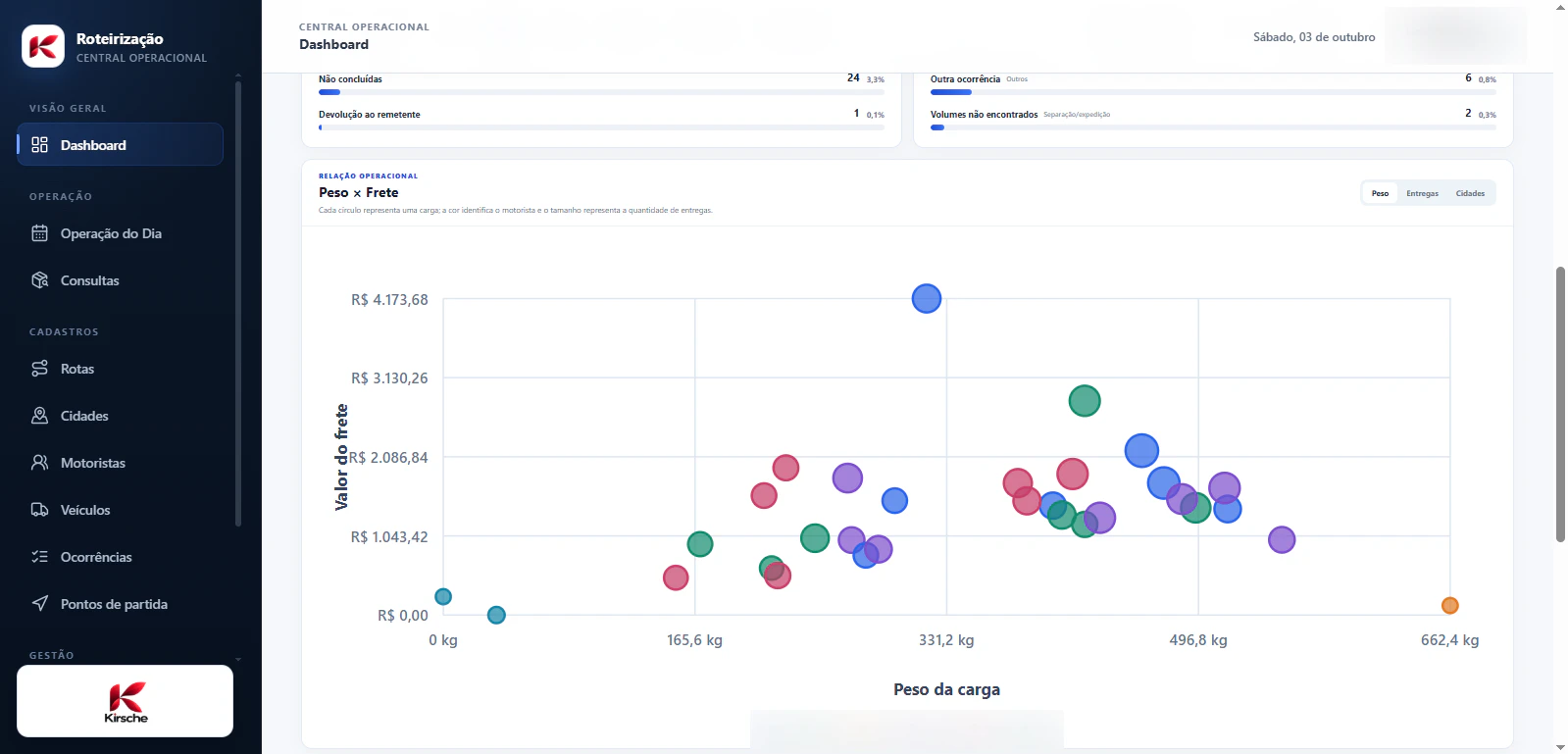
Task: Click the teal bubble on the R$ 0,00 axis
Action: 496,615
